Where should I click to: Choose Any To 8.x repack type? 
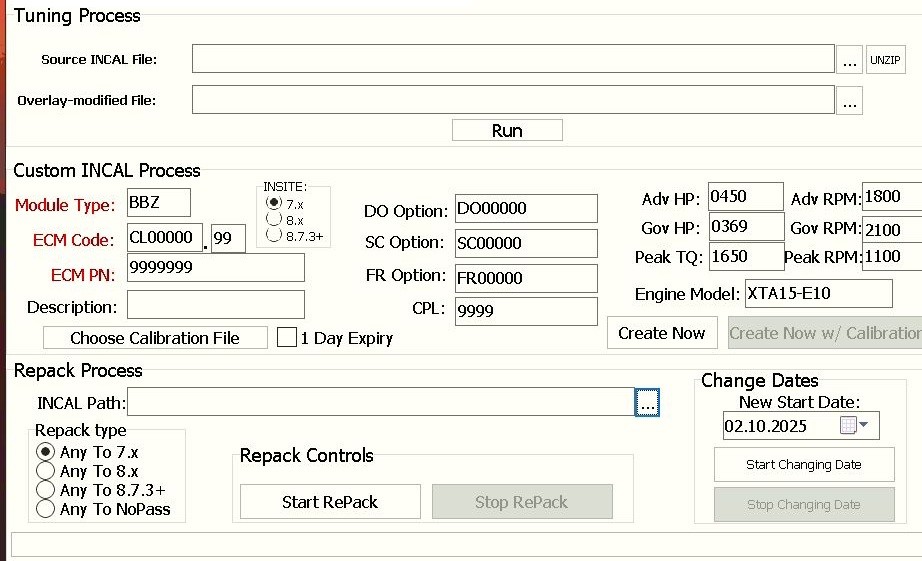click(45, 471)
